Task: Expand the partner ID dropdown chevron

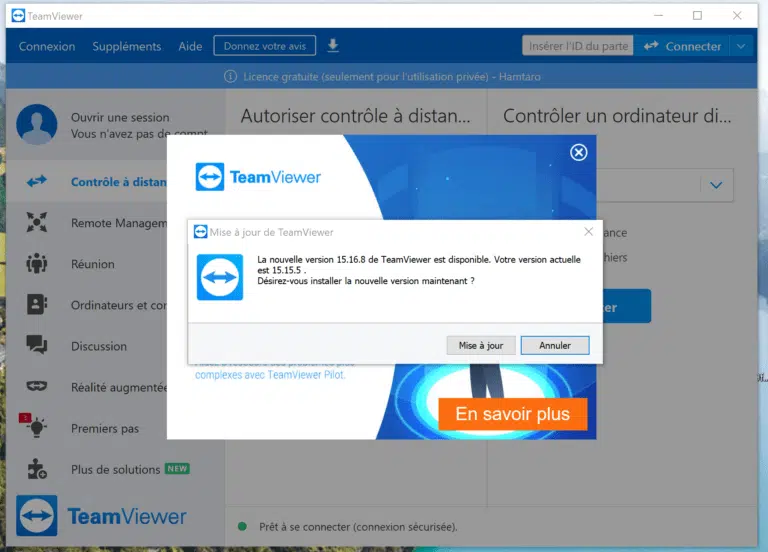Action: pos(716,185)
